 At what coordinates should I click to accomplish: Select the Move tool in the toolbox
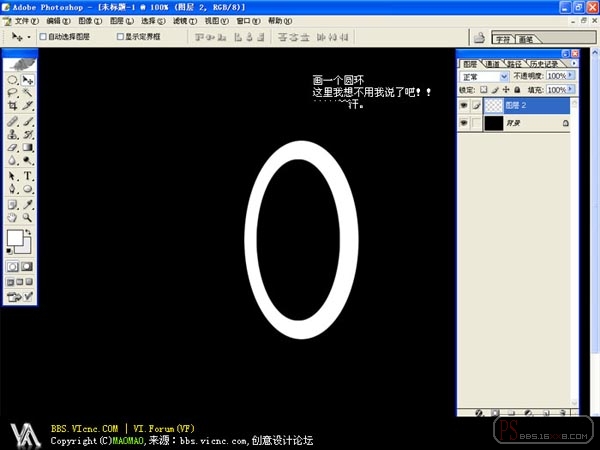point(28,80)
